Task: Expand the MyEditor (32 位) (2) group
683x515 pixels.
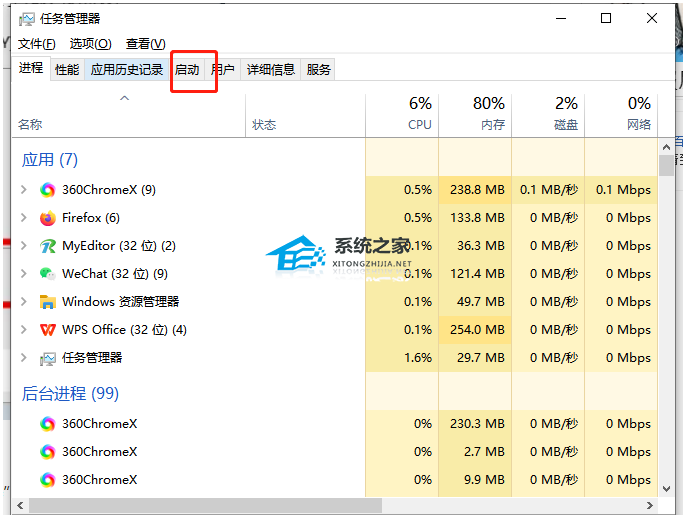Action: click(x=24, y=246)
